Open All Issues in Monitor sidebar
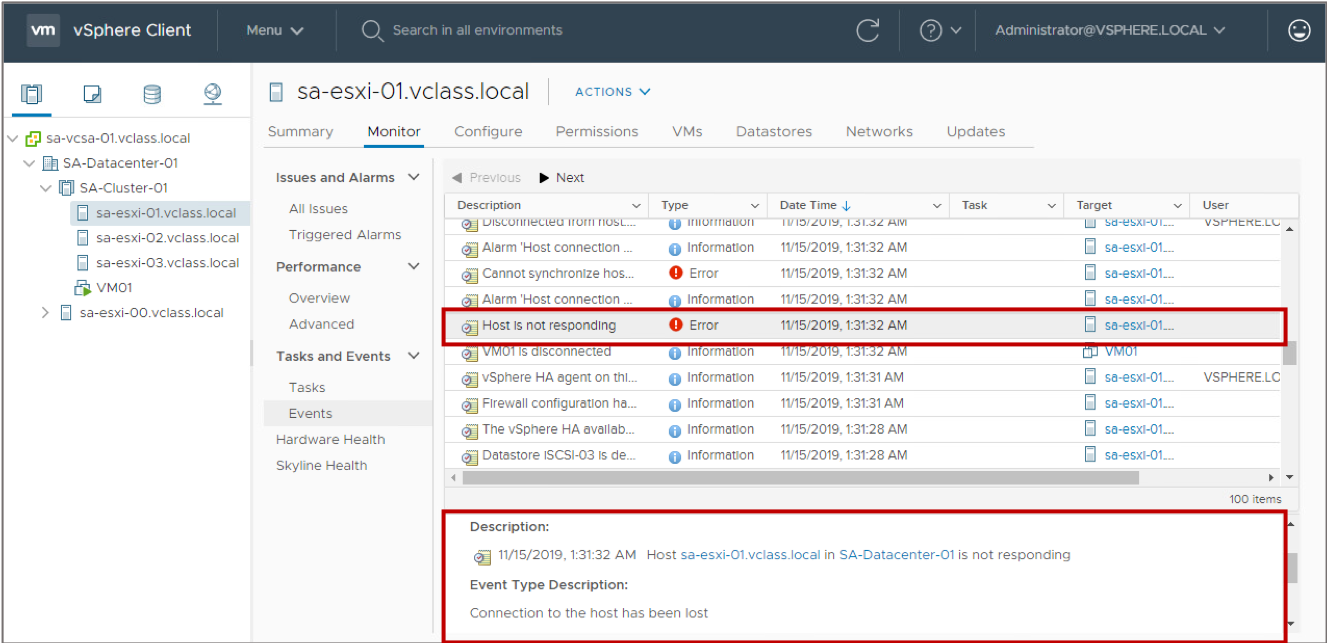1327x643 pixels. 319,209
